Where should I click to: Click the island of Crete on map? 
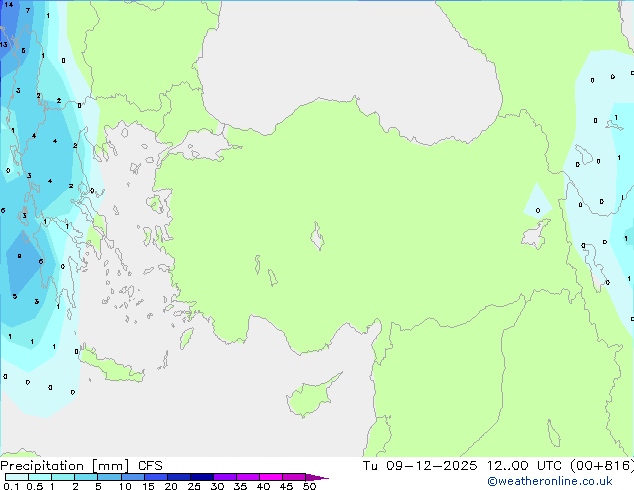(x=111, y=366)
